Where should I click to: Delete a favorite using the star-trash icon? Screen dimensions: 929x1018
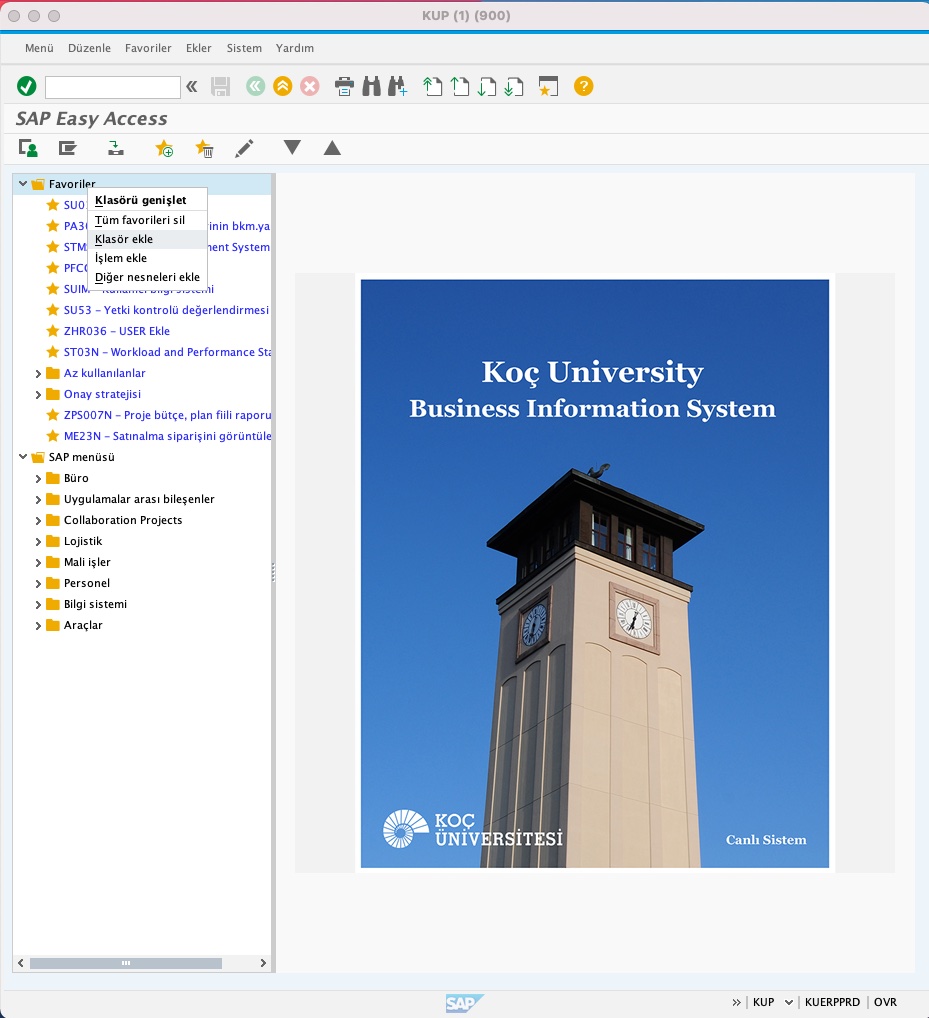point(205,148)
